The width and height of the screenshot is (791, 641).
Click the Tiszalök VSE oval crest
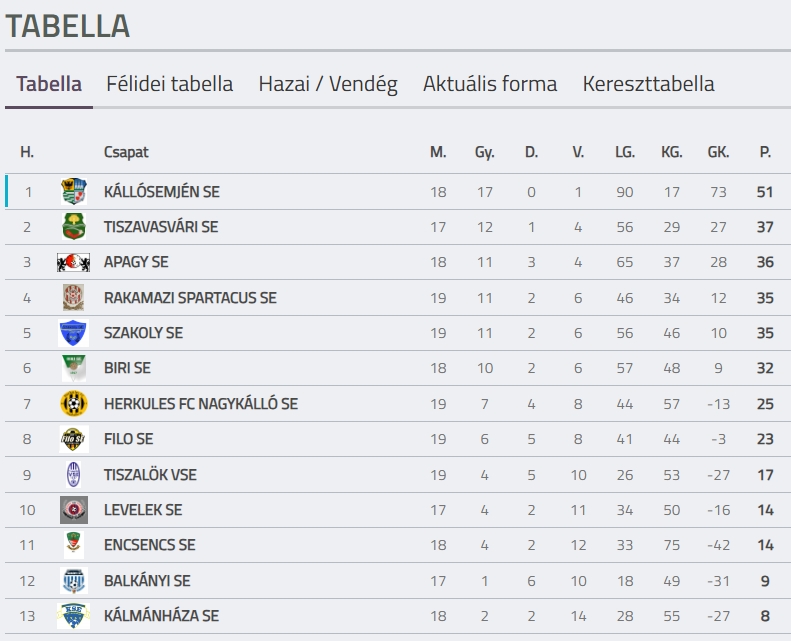coord(74,475)
